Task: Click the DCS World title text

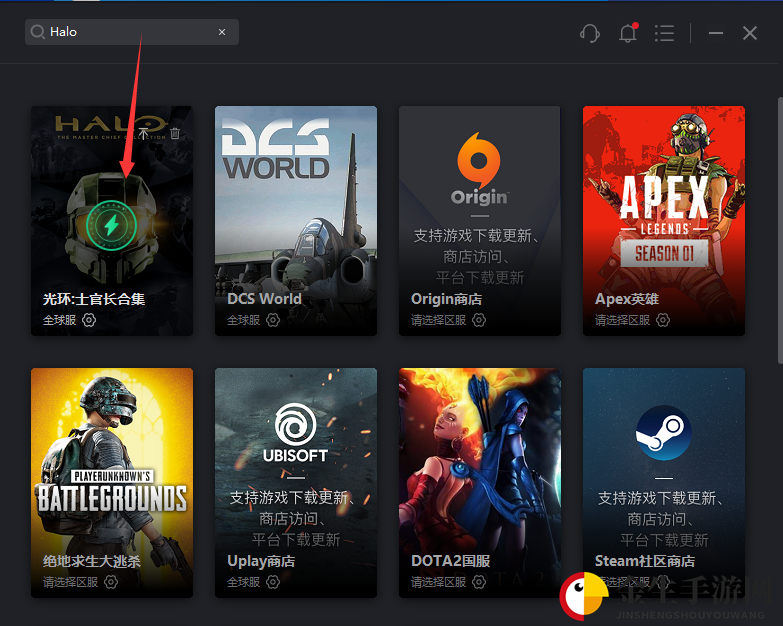Action: [x=264, y=299]
